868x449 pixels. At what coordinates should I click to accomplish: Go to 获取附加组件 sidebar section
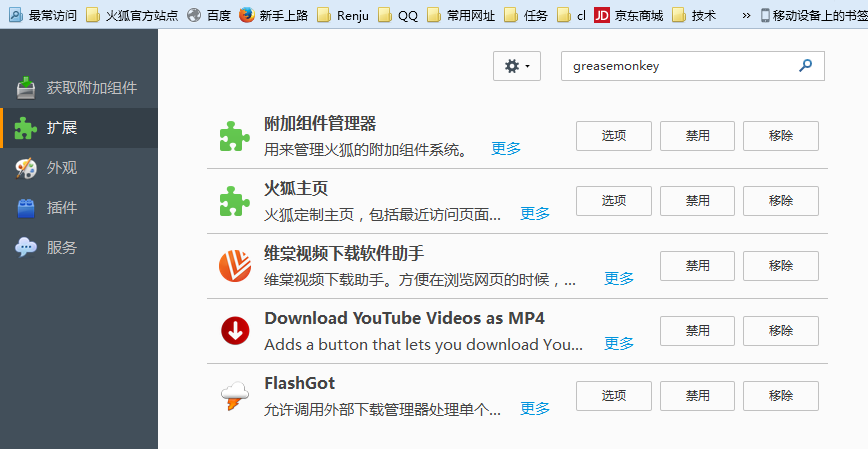tap(79, 87)
